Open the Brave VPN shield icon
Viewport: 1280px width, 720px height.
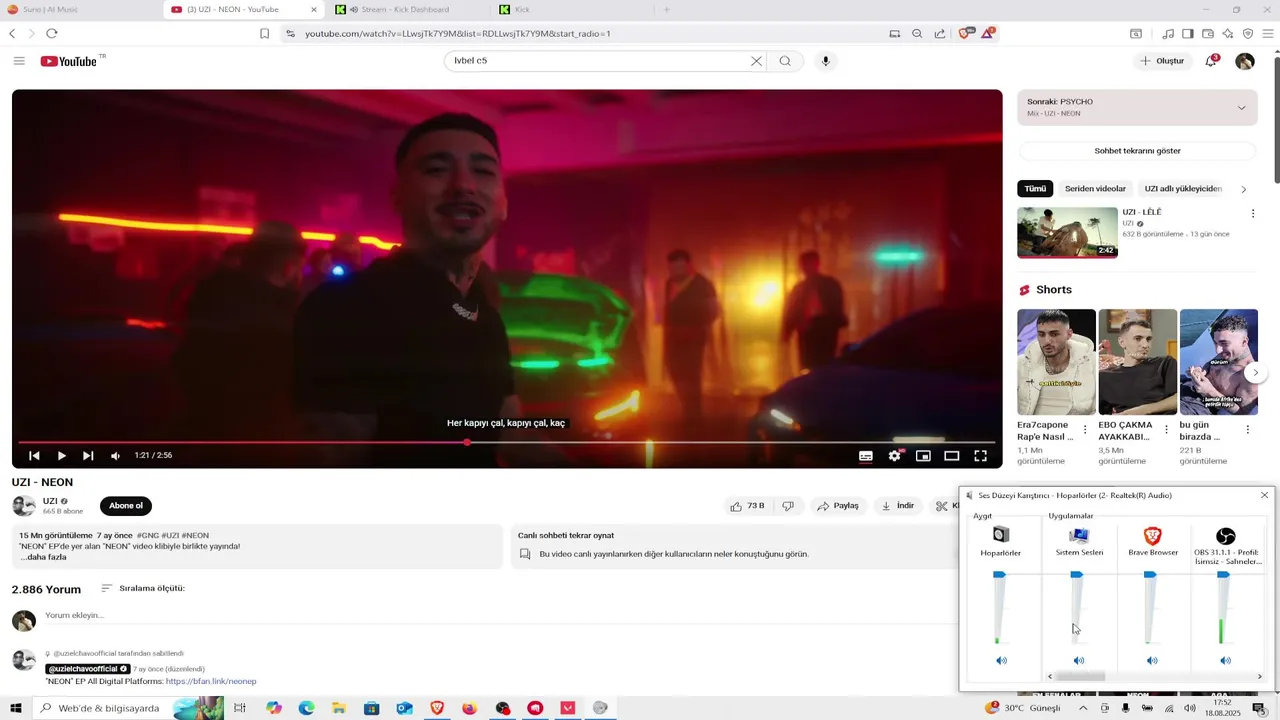pos(1248,33)
